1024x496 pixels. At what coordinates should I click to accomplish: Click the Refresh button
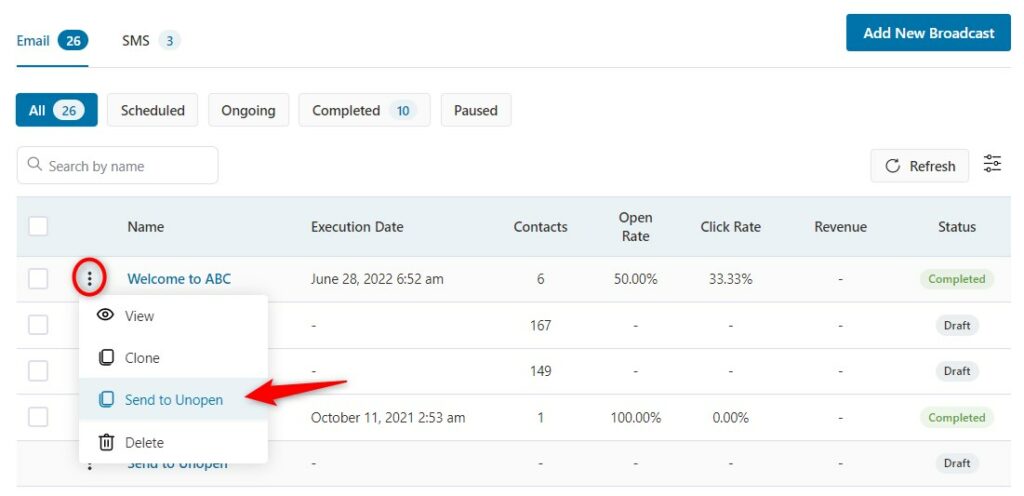point(920,166)
